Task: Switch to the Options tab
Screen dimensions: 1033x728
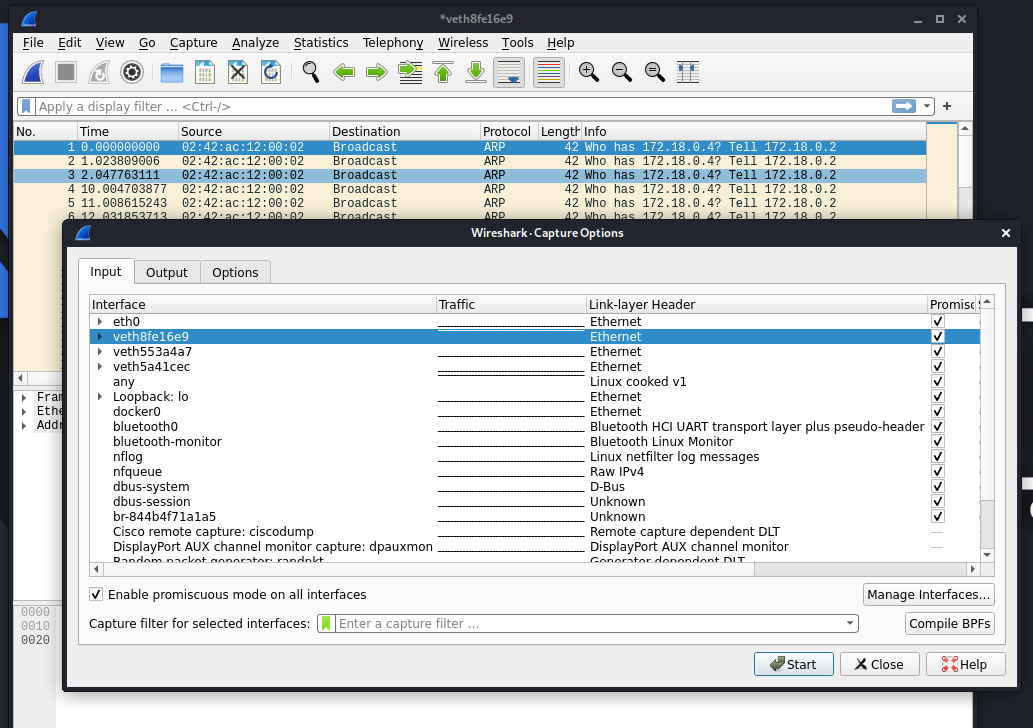Action: (x=235, y=272)
